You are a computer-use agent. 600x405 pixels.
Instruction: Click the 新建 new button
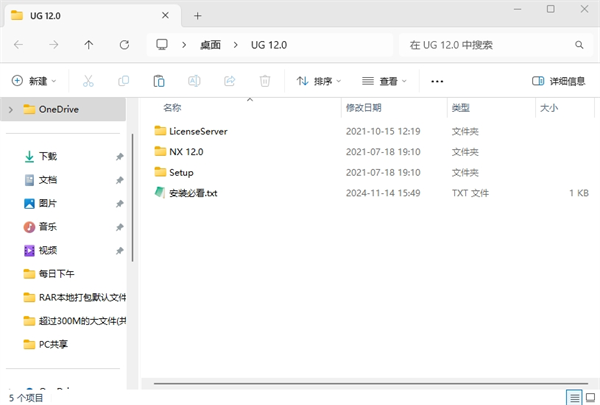(34, 81)
